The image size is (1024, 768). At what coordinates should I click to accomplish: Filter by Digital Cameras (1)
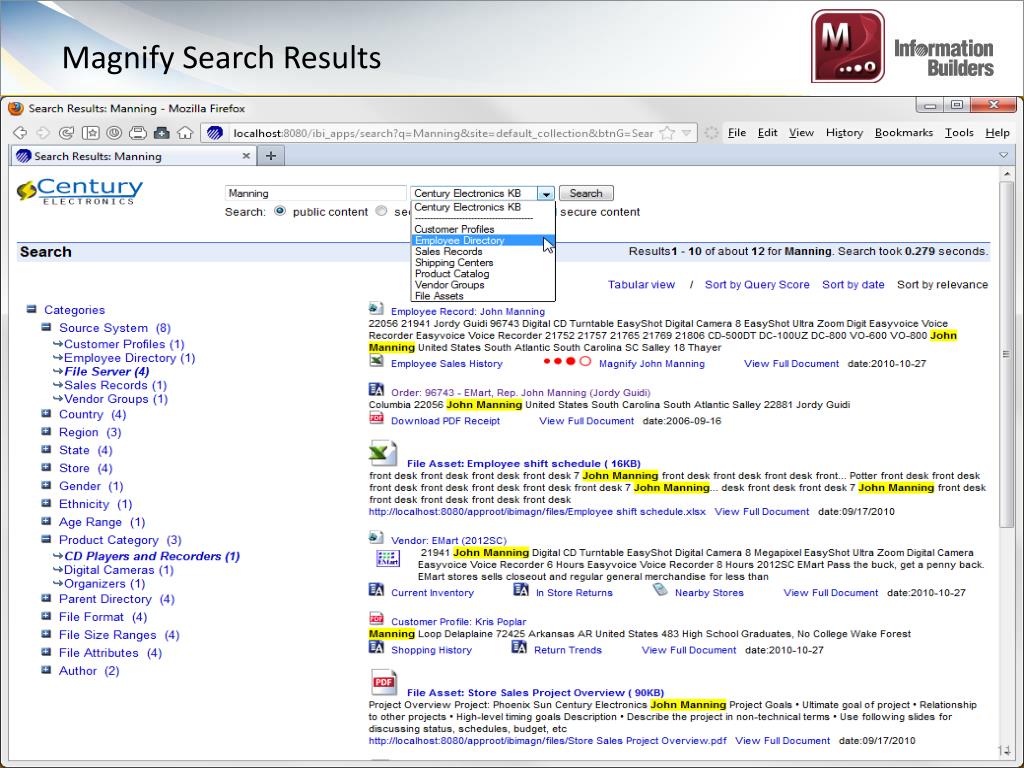[119, 570]
